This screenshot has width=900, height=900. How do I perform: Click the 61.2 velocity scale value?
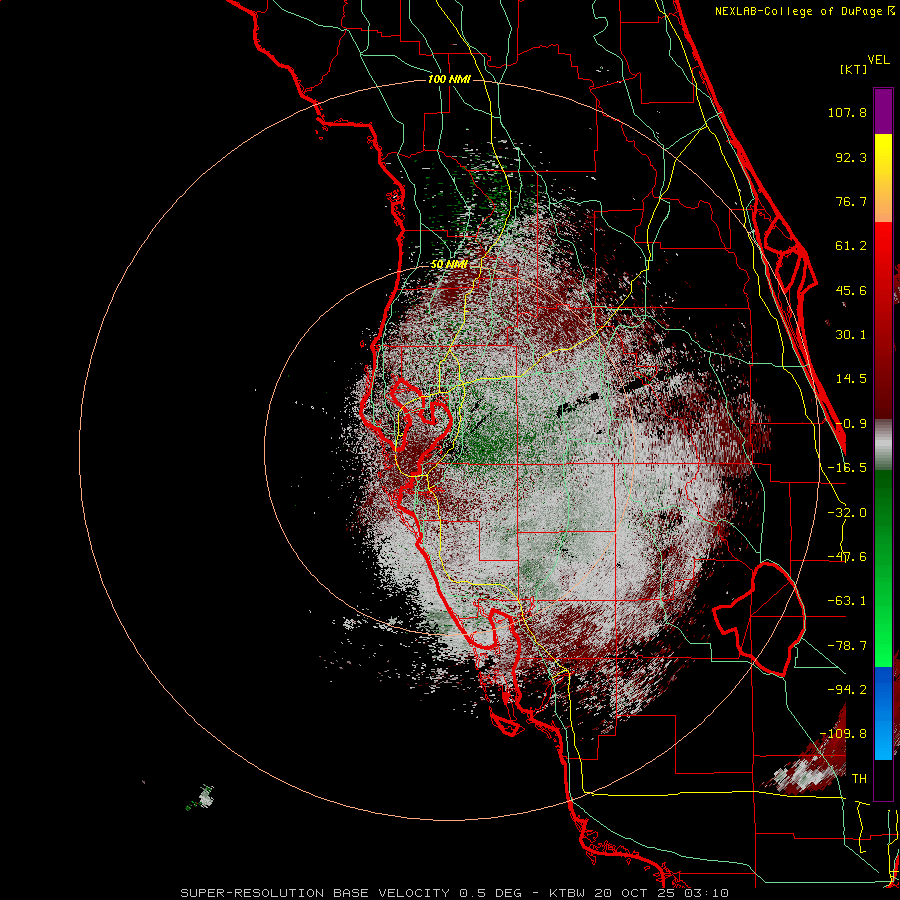tap(851, 246)
